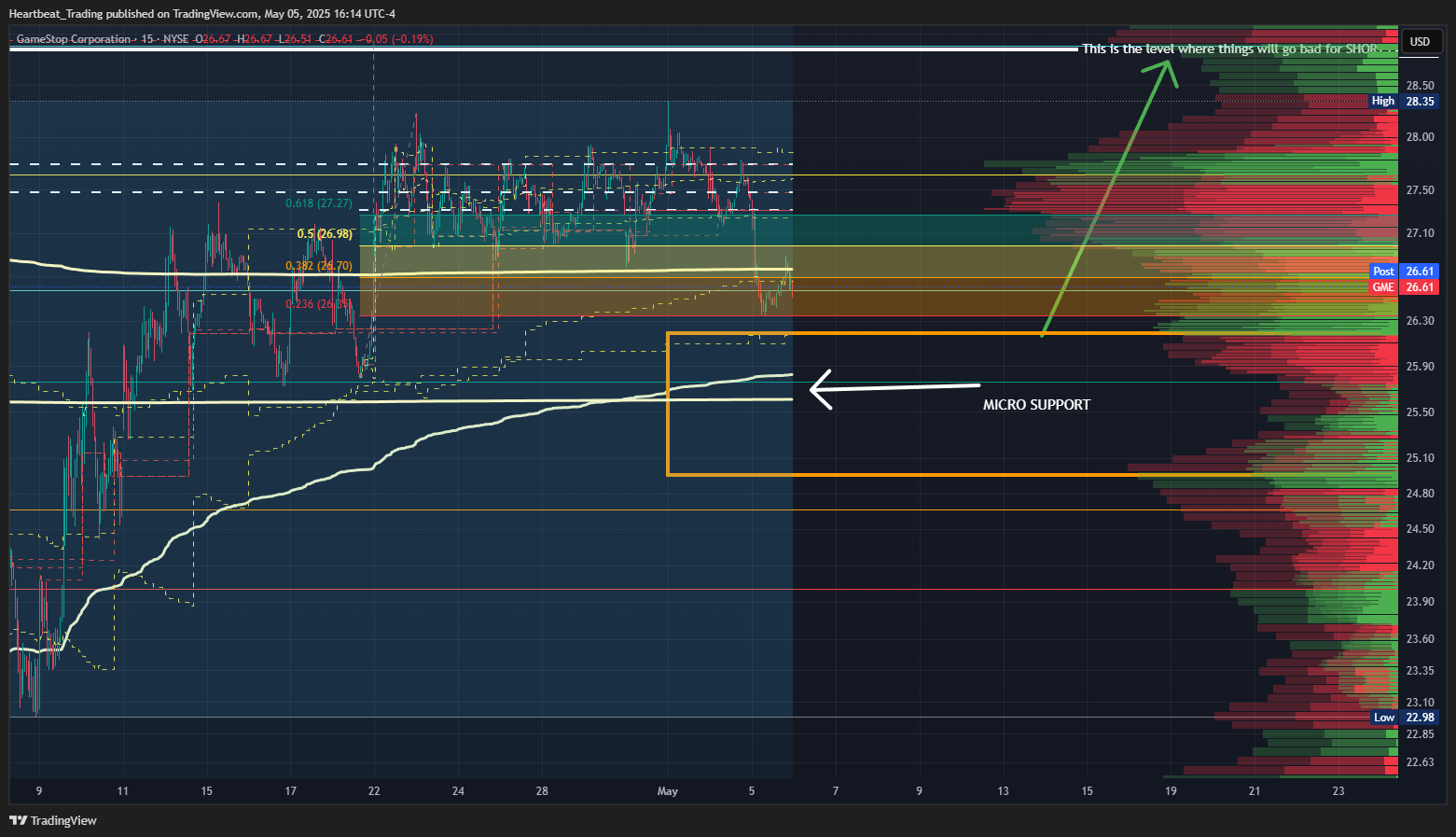Click the Heartbeat_Trading published header text
The height and width of the screenshot is (837, 1456).
201,14
